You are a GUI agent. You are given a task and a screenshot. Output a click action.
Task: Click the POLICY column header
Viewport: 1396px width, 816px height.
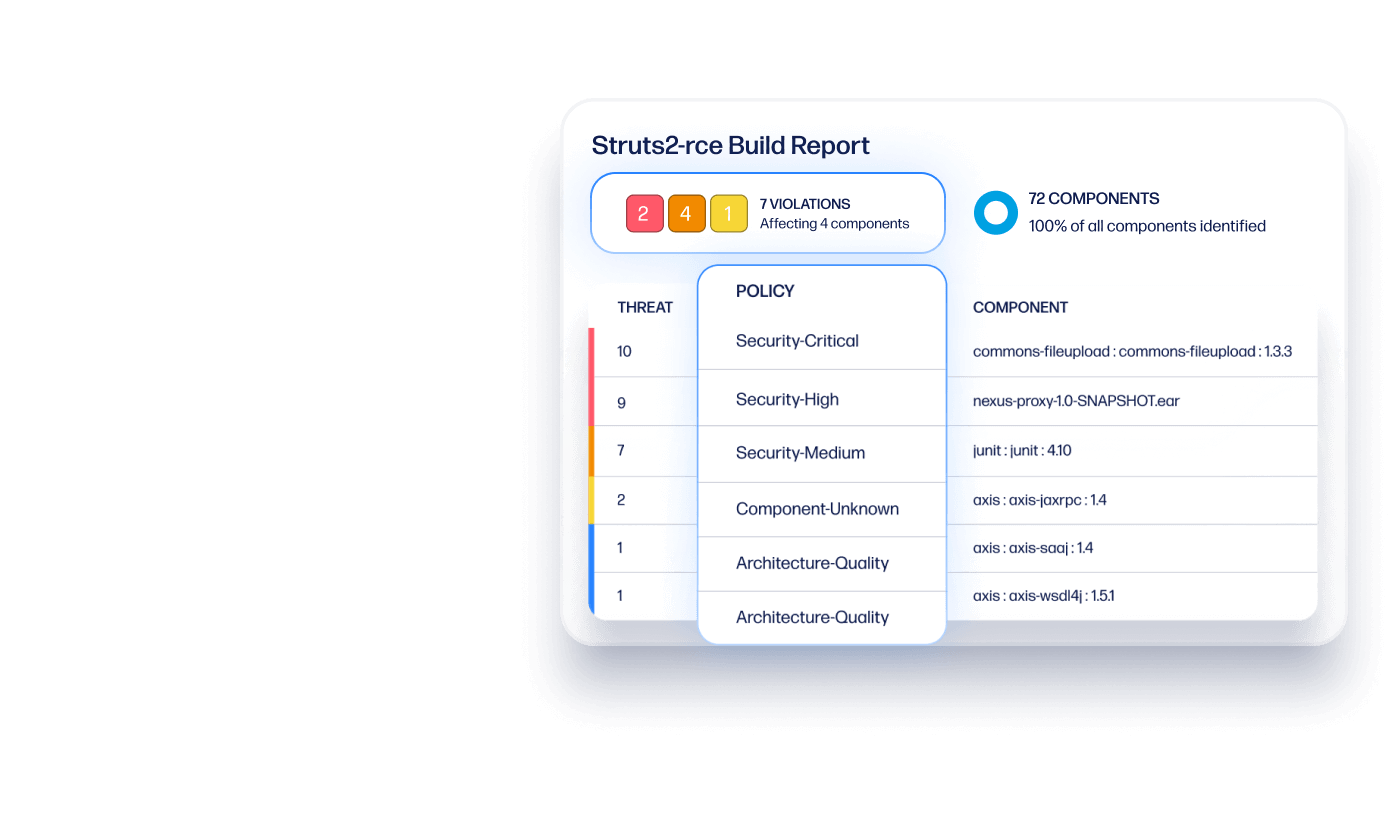click(x=765, y=291)
